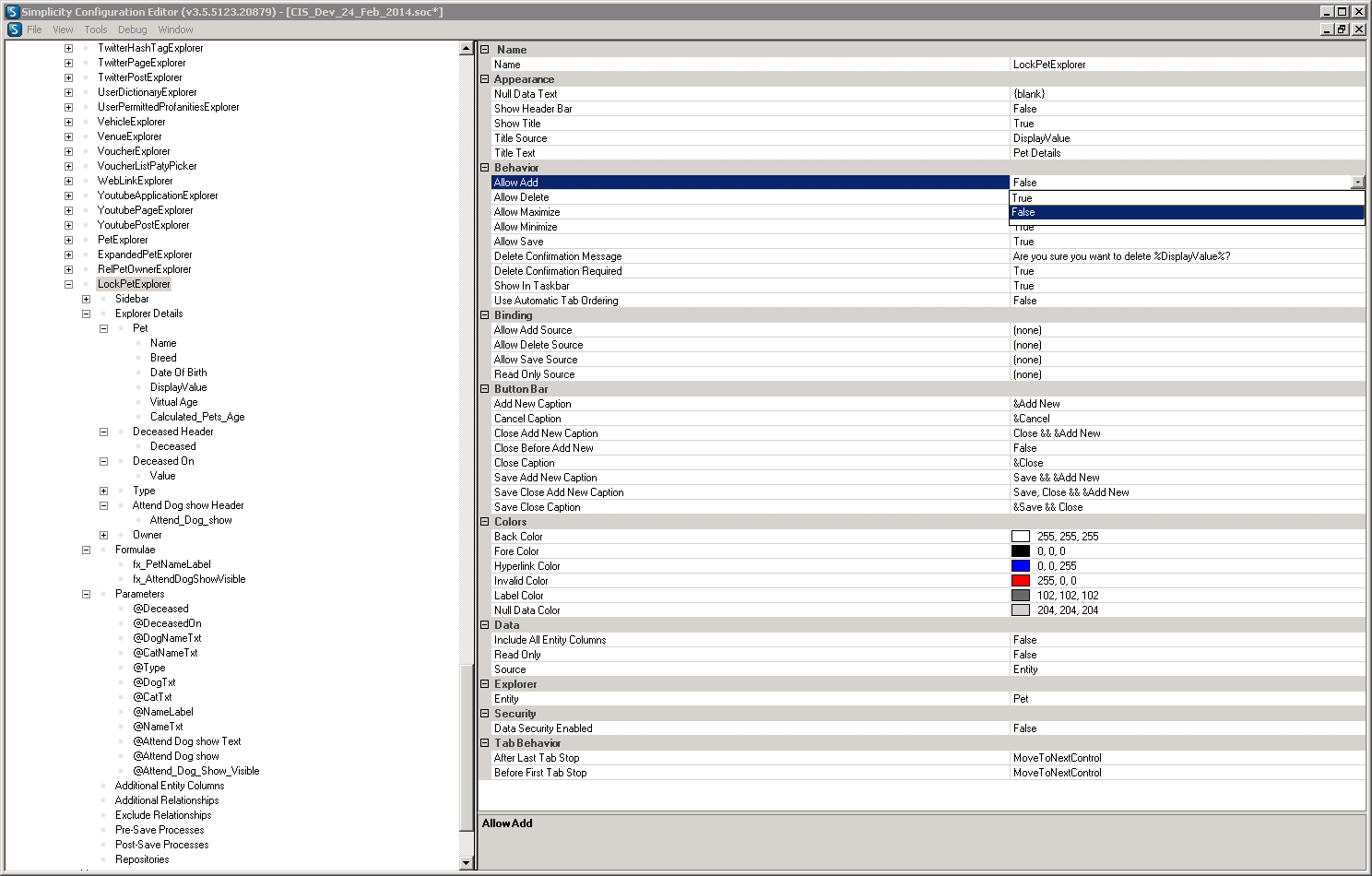The height and width of the screenshot is (876, 1372).
Task: Collapse the LockPetExplorer tree node
Action: coord(68,284)
